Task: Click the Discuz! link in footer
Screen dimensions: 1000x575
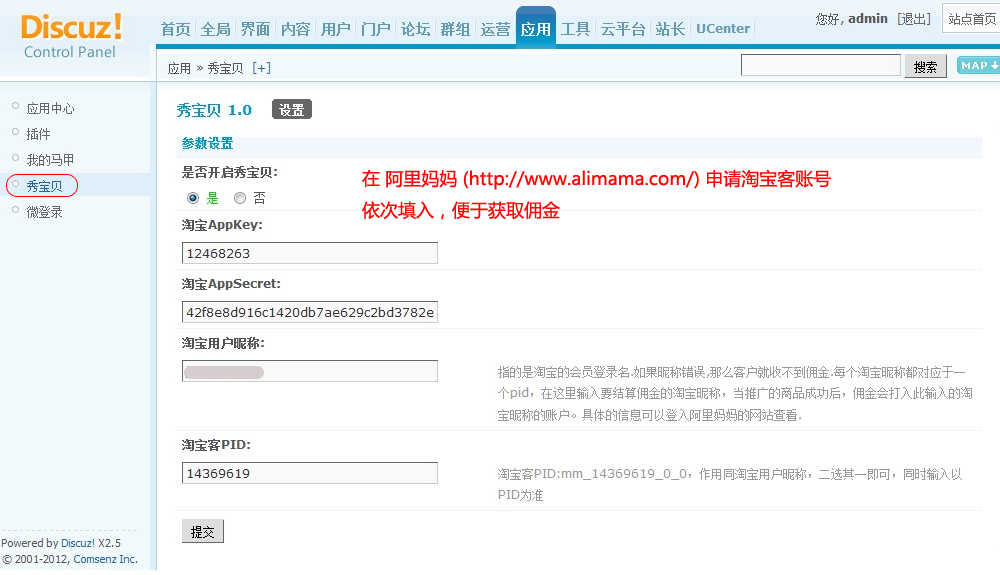Action: pyautogui.click(x=78, y=543)
